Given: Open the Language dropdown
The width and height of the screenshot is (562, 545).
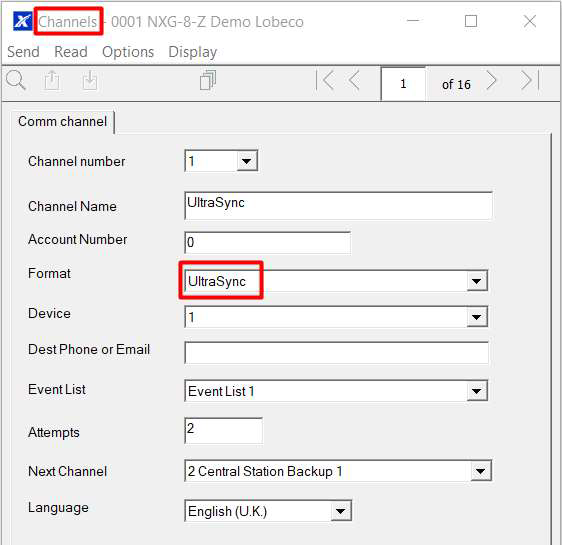Looking at the screenshot, I should 340,511.
